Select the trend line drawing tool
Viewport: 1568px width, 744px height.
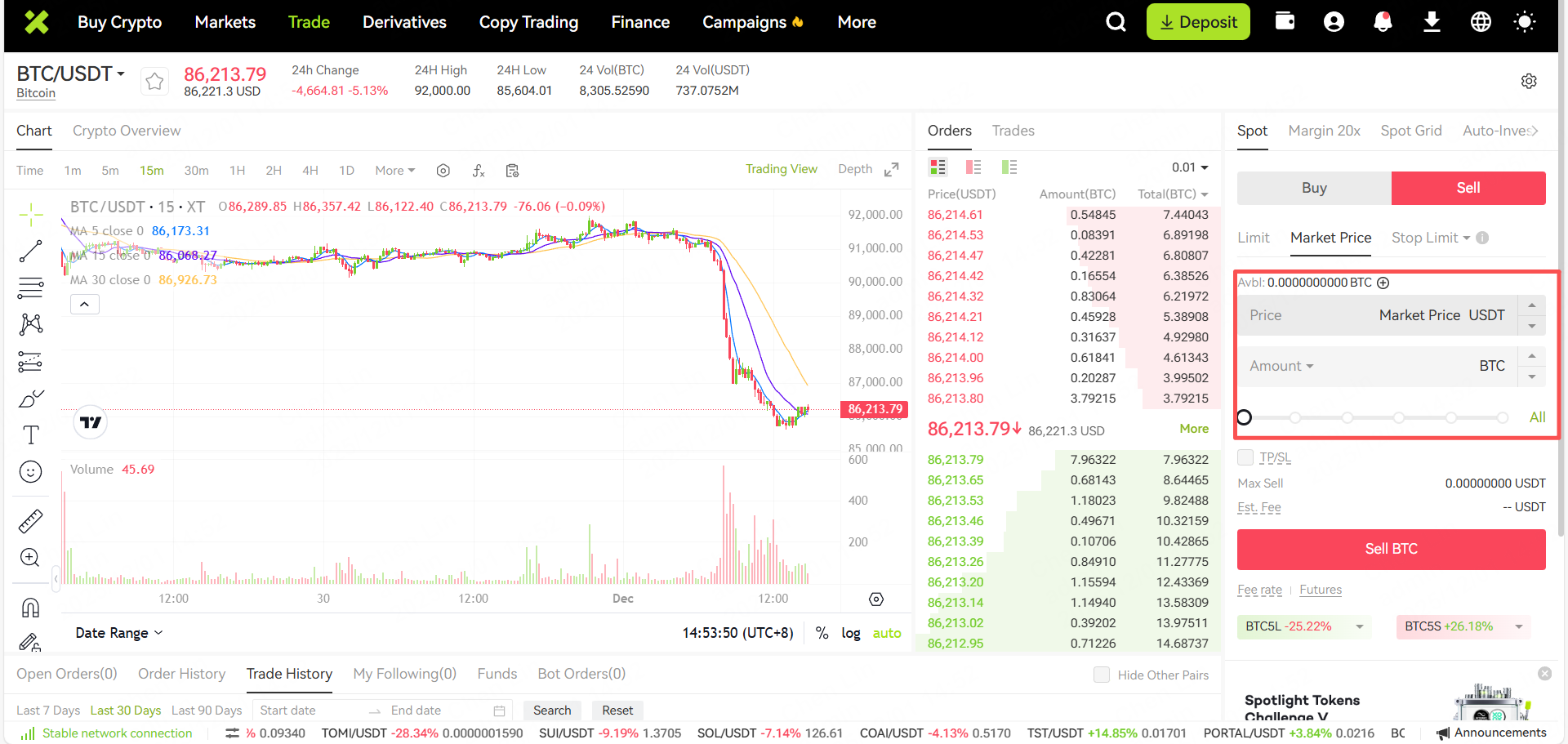(30, 252)
